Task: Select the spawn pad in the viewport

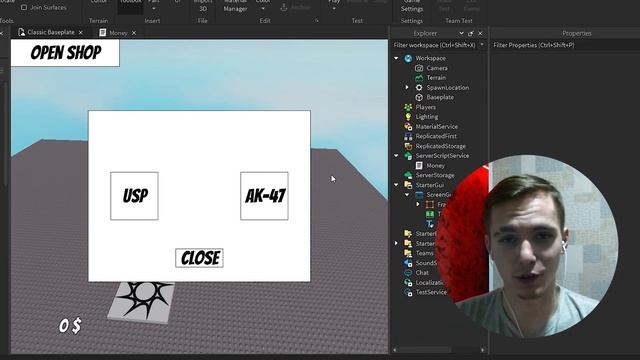Action: click(141, 301)
